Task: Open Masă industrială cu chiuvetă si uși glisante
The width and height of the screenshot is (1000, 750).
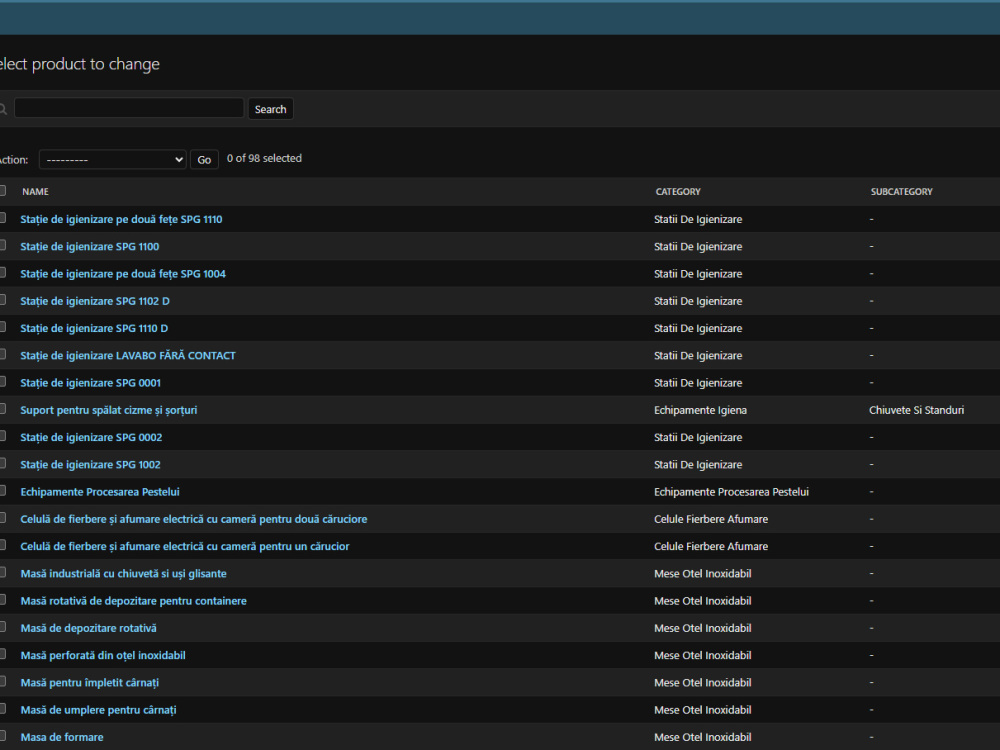Action: [x=124, y=574]
